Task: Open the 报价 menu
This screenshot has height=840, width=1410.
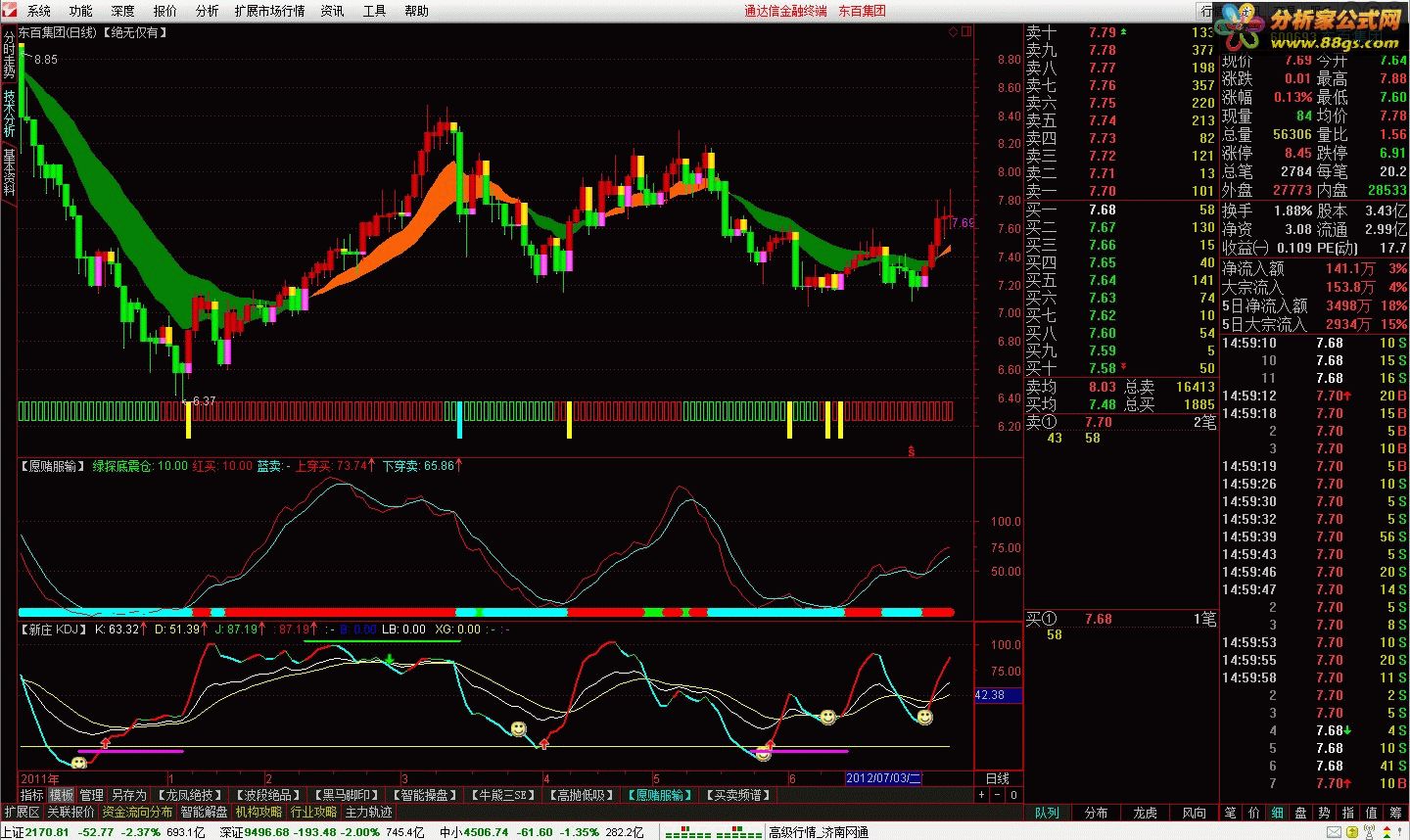Action: pyautogui.click(x=165, y=11)
